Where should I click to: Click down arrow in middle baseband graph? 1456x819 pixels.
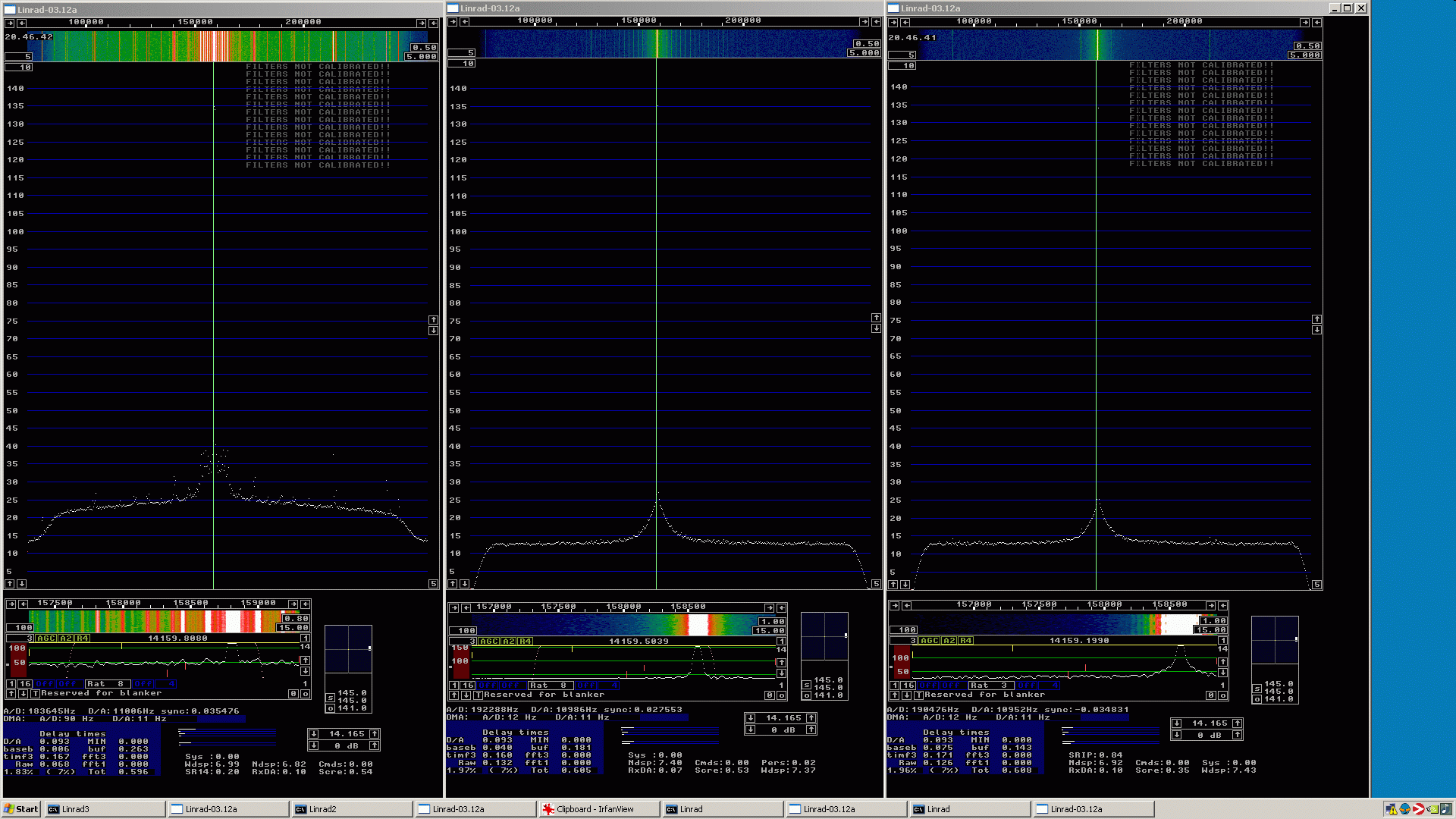pos(781,673)
